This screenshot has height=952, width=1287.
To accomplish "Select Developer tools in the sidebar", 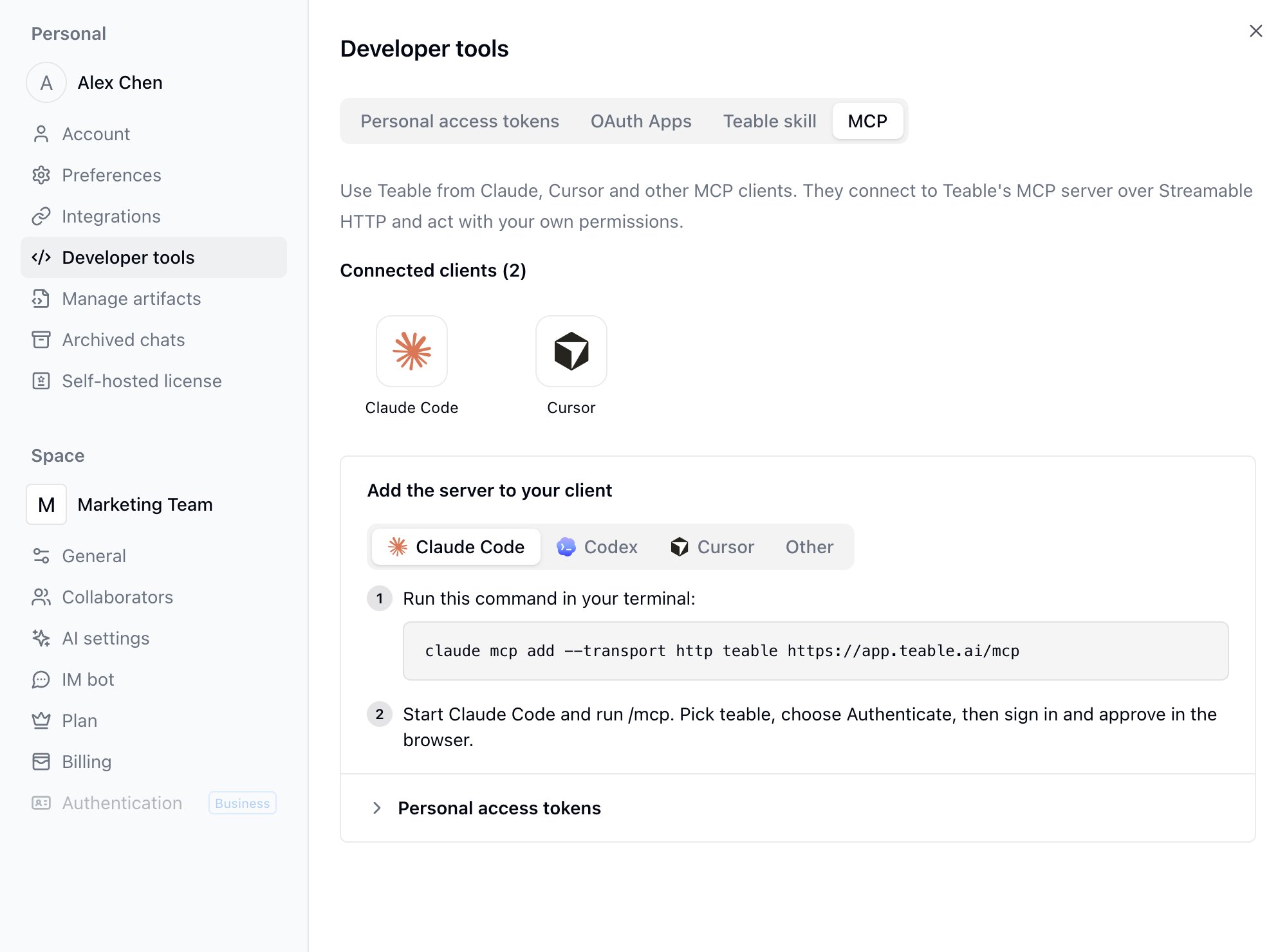I will click(x=154, y=257).
